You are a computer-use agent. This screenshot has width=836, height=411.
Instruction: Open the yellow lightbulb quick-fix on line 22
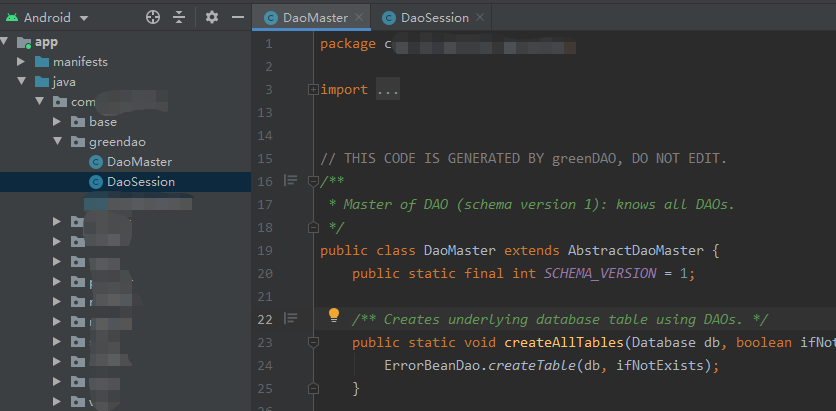coord(334,315)
